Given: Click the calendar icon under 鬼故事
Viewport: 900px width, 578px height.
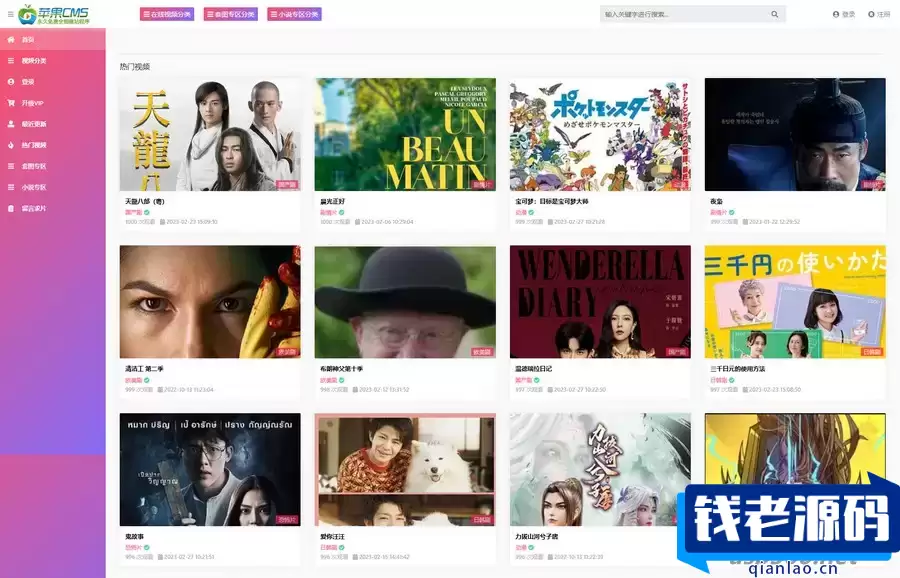Looking at the screenshot, I should 160,557.
